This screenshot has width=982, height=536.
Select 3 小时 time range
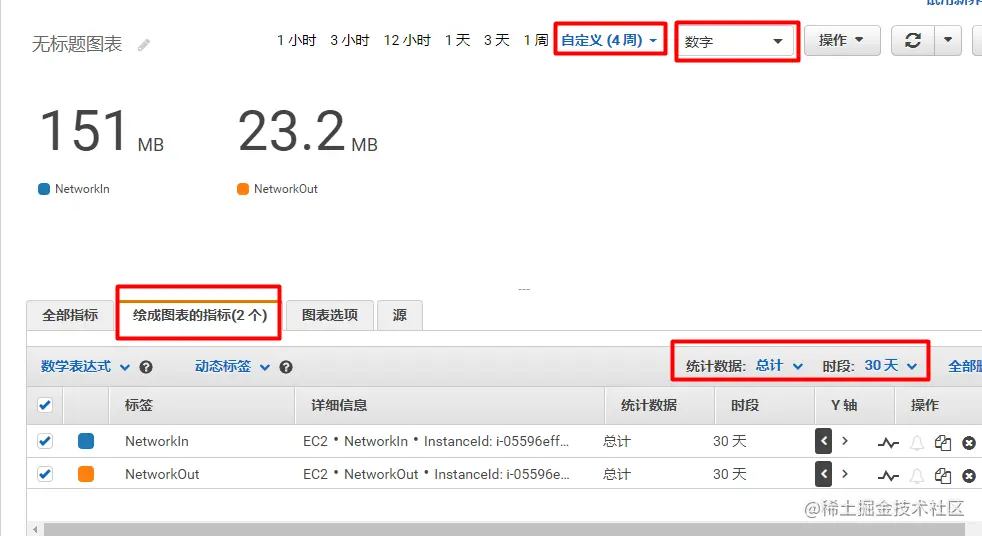pyautogui.click(x=349, y=40)
